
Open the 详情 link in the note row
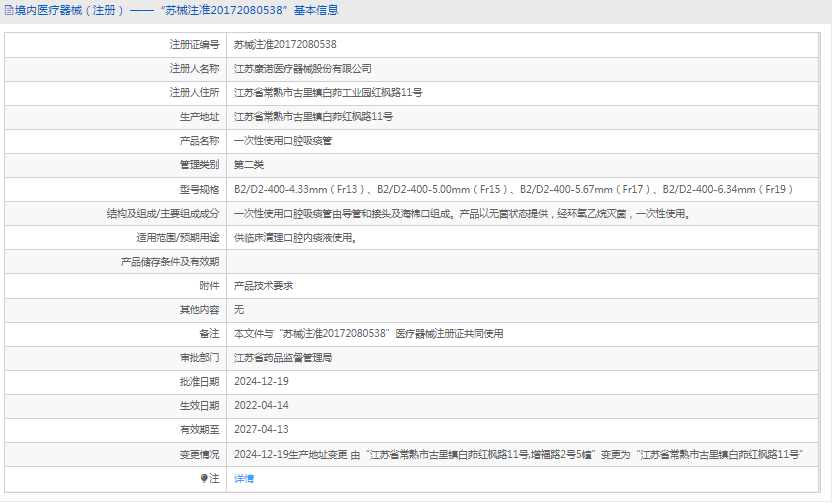click(244, 479)
